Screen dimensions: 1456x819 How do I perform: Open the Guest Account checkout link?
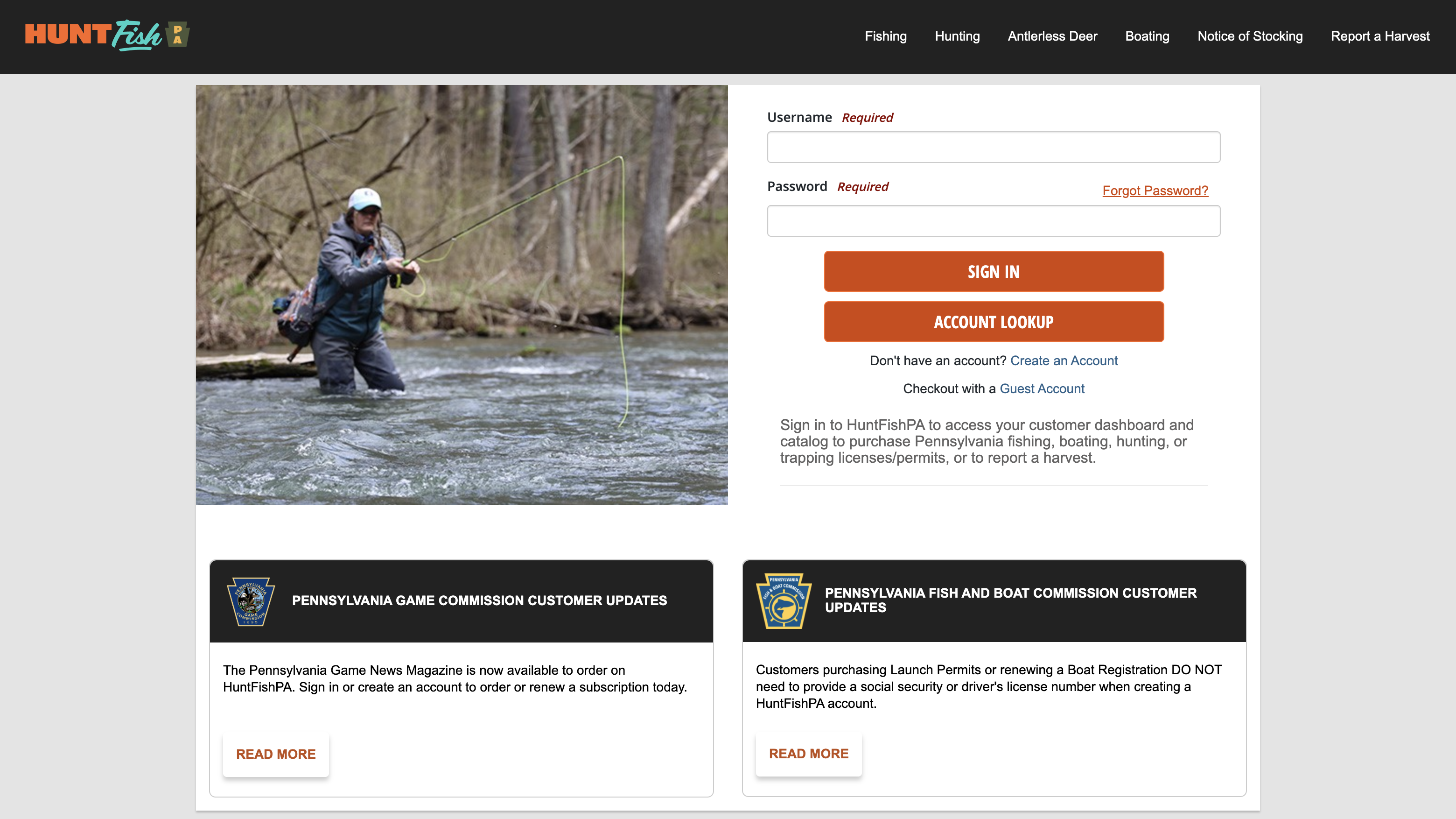1042,388
